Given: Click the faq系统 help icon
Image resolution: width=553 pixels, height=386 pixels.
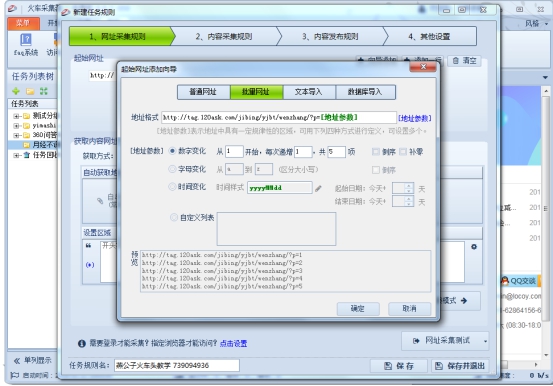Looking at the screenshot, I should (x=26, y=39).
